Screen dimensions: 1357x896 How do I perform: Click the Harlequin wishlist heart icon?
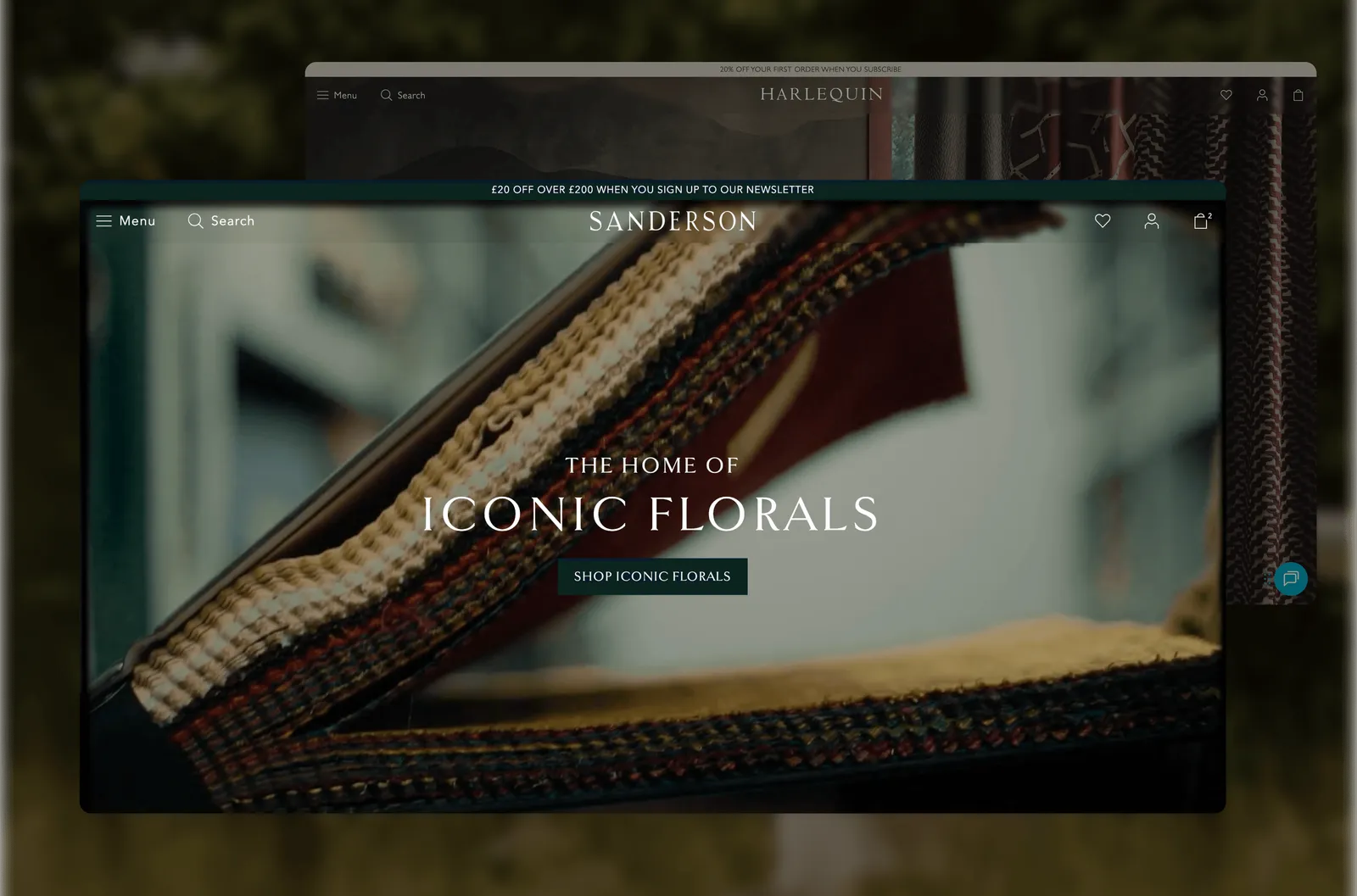[1226, 95]
